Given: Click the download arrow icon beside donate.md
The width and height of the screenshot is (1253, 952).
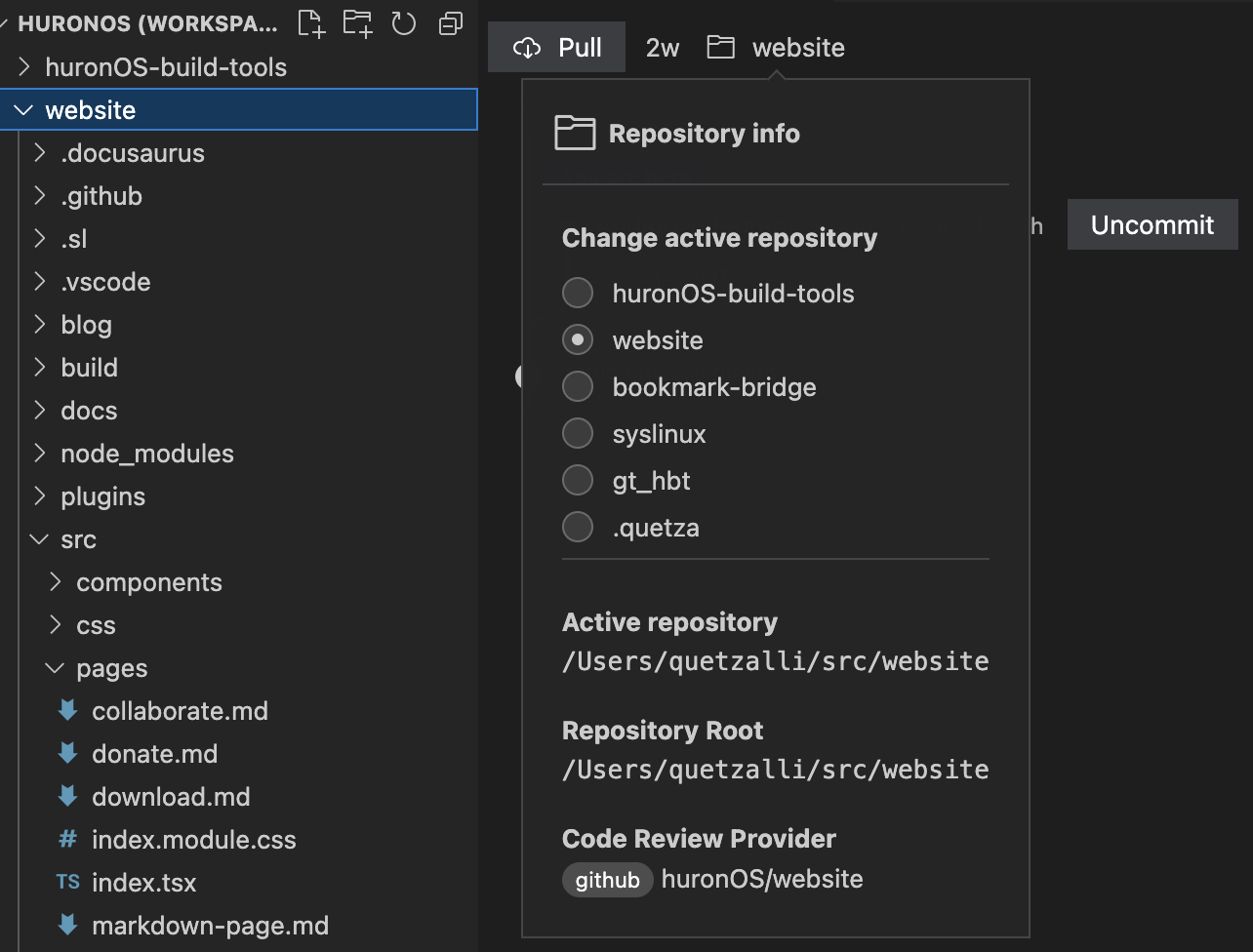Looking at the screenshot, I should click(67, 753).
